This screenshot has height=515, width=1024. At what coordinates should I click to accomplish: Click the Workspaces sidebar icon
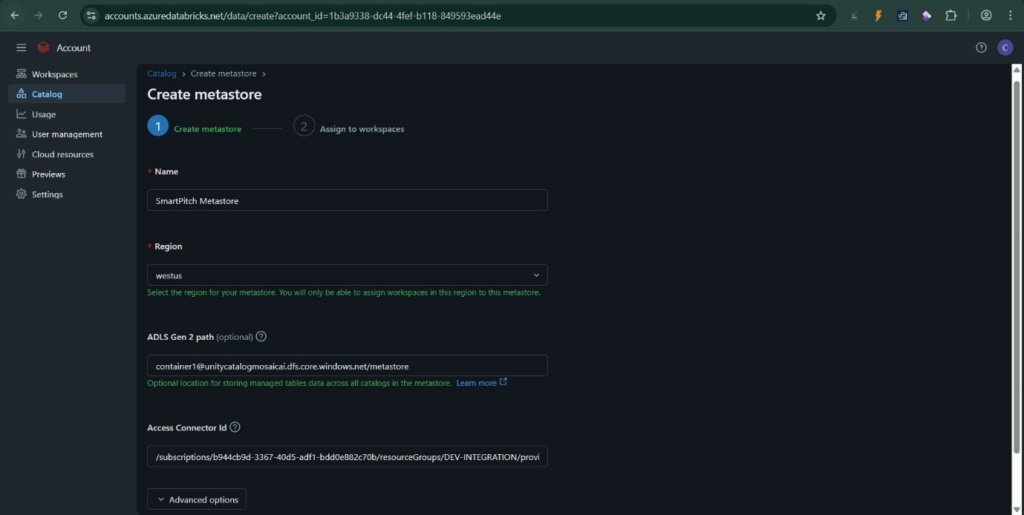tap(21, 74)
